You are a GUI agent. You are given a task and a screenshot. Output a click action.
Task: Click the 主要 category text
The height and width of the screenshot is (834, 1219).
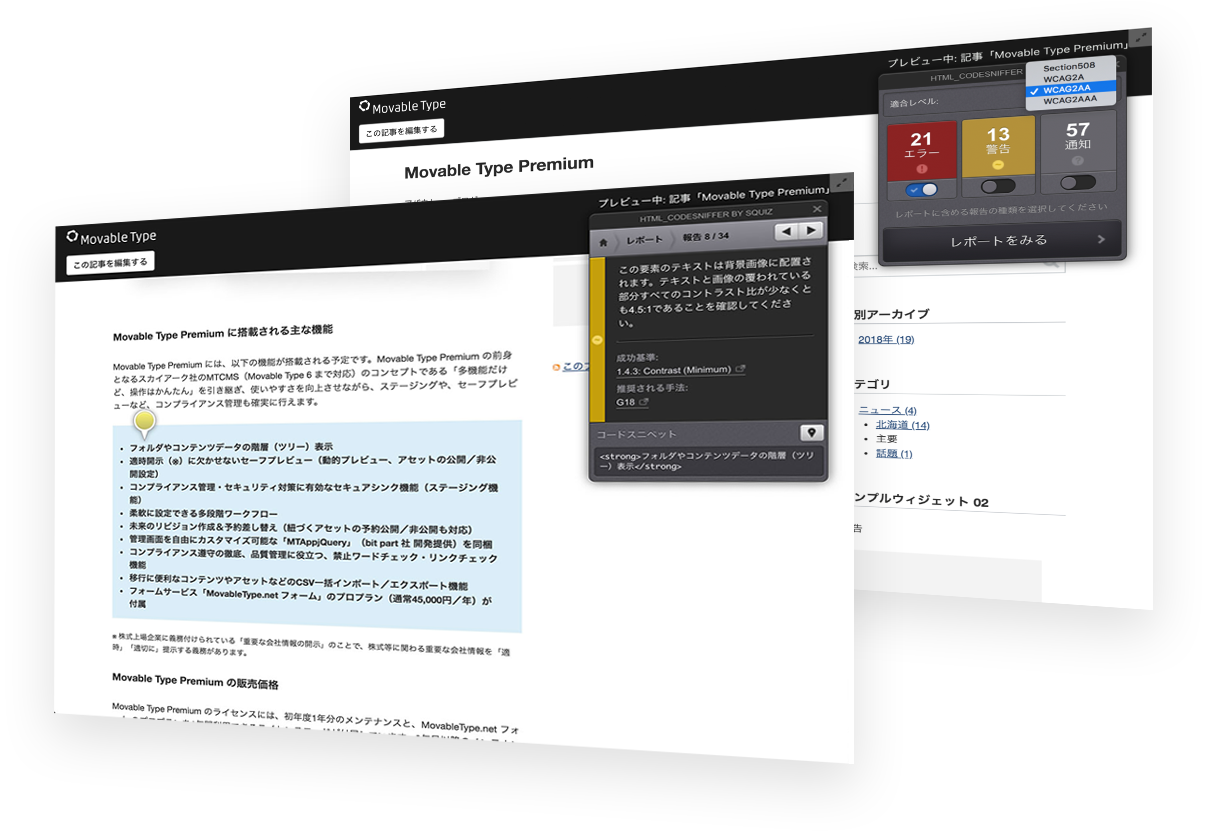coord(886,439)
